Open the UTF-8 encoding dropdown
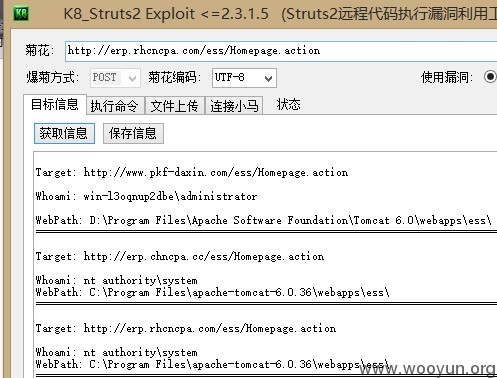 point(244,78)
